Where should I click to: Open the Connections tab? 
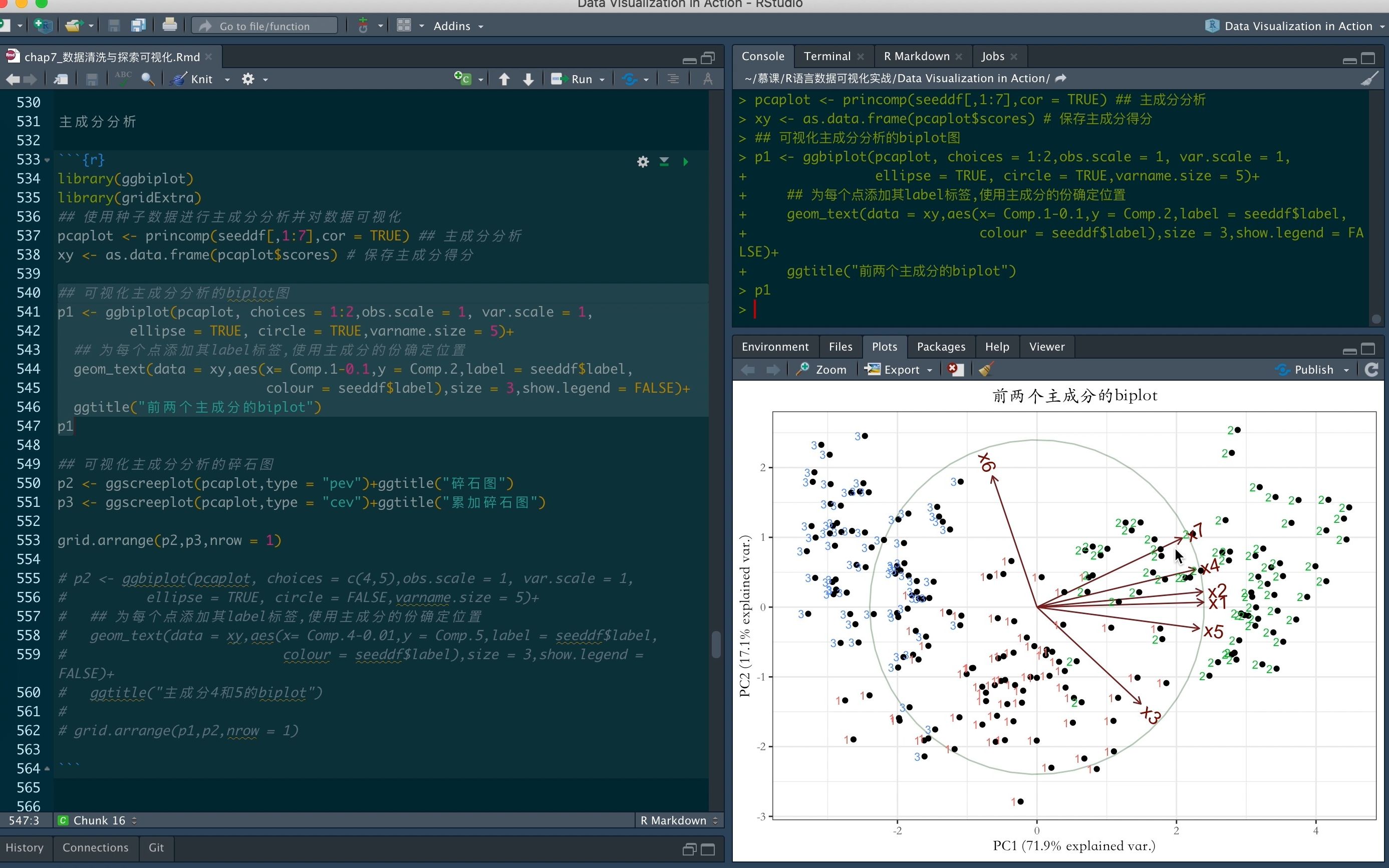tap(95, 847)
